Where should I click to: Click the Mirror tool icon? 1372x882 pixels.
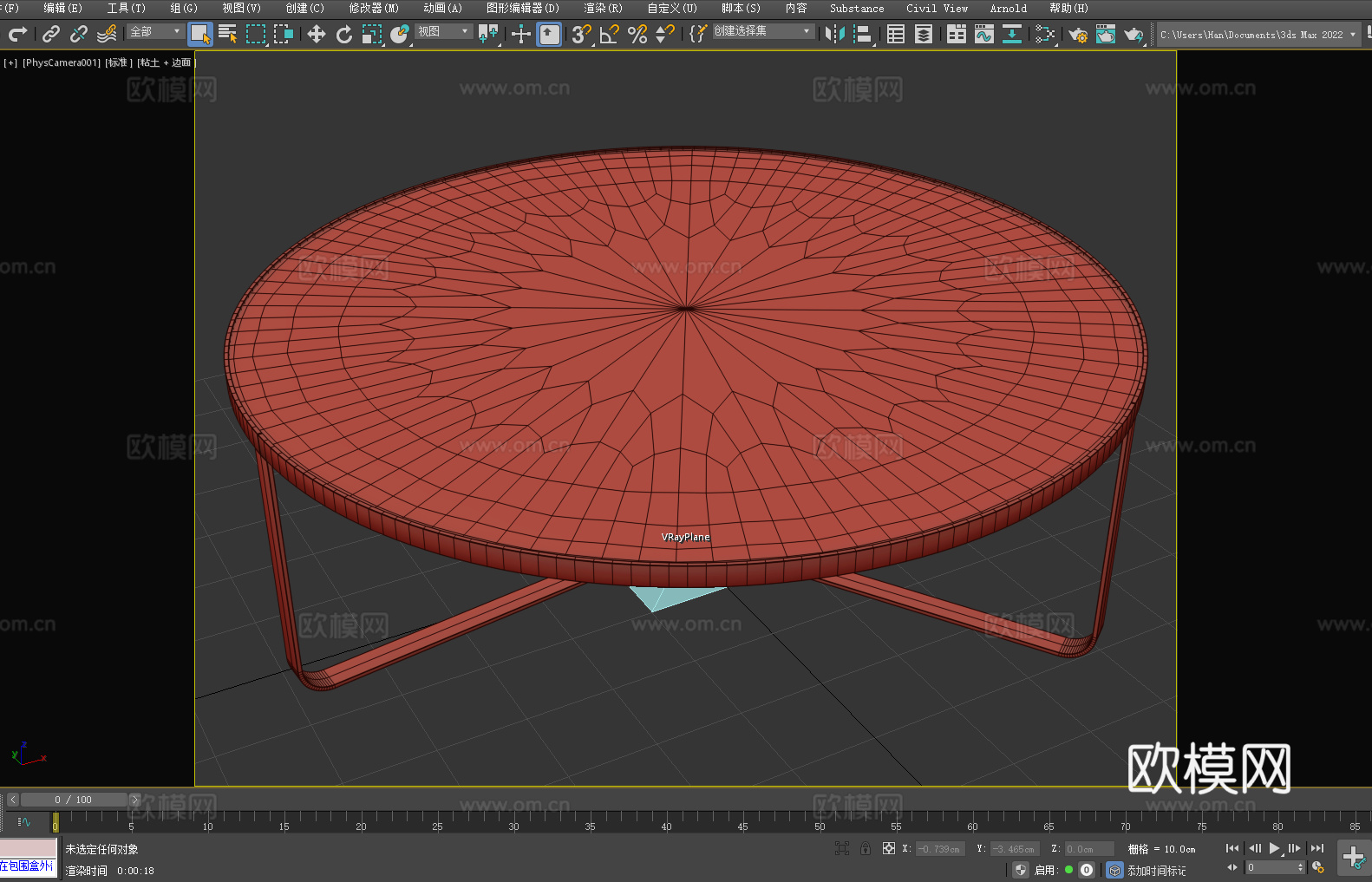[x=835, y=34]
